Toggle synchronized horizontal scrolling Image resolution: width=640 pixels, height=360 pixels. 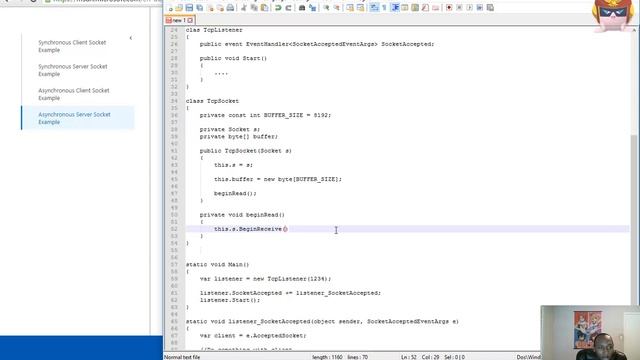360,8
